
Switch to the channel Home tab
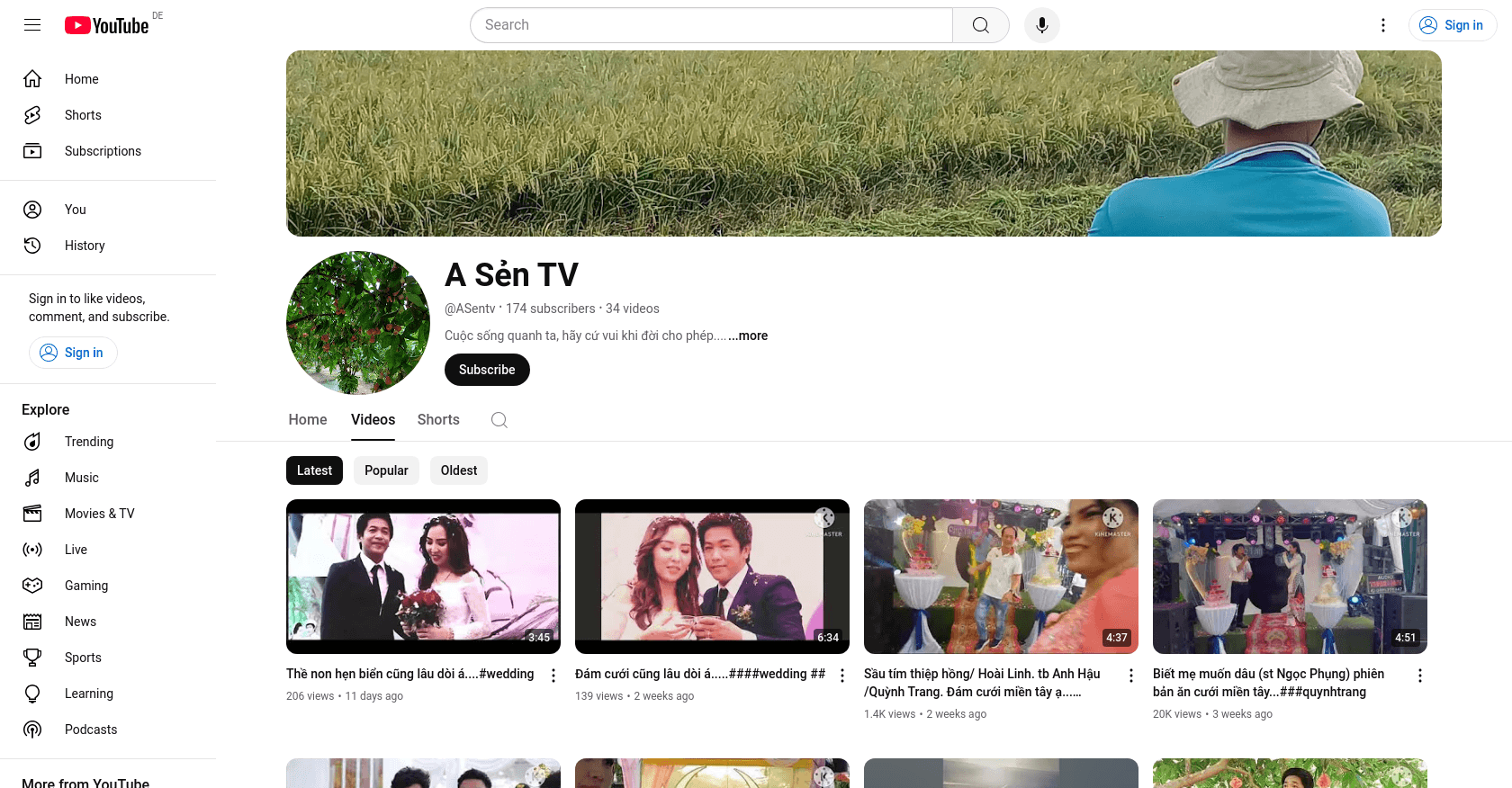tap(308, 420)
